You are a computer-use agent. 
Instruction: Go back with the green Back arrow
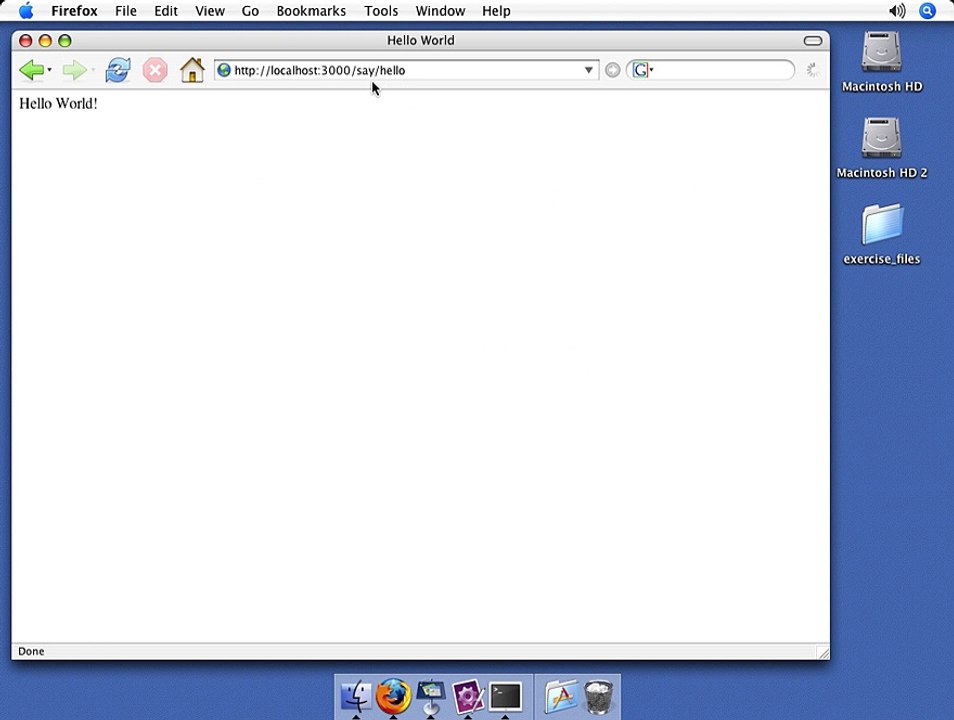coord(31,70)
